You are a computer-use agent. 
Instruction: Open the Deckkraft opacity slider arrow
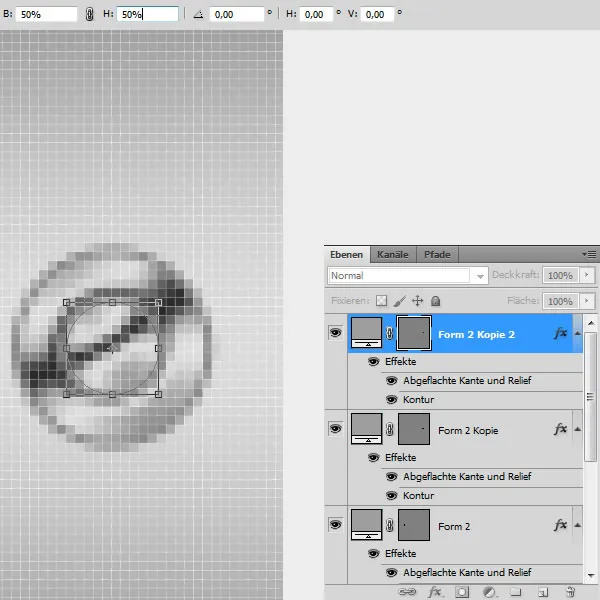pos(586,275)
